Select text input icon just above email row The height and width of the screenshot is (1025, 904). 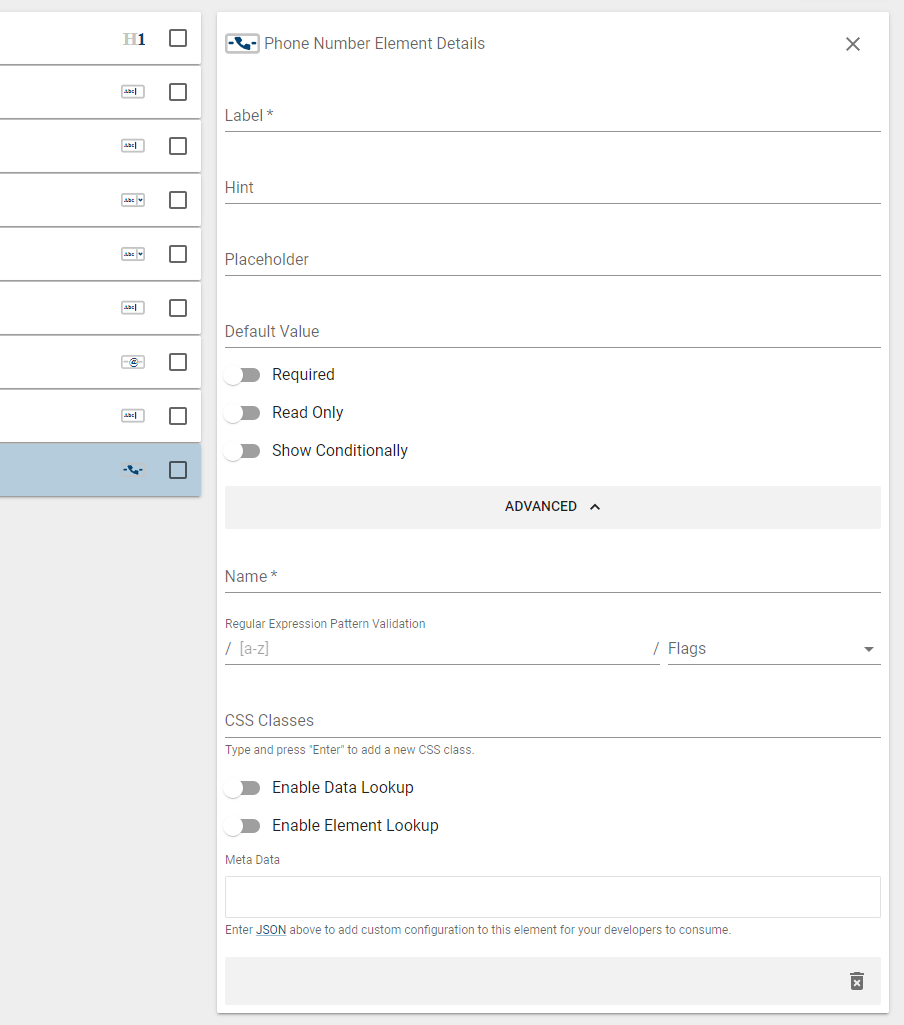(133, 308)
